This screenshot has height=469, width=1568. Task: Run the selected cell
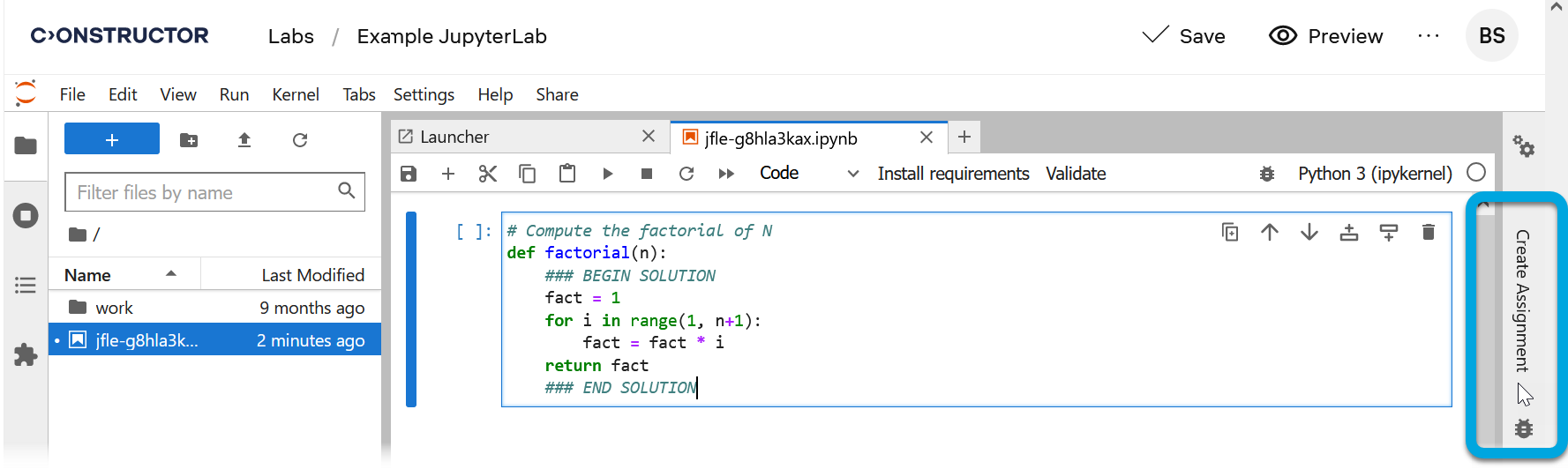click(x=607, y=174)
